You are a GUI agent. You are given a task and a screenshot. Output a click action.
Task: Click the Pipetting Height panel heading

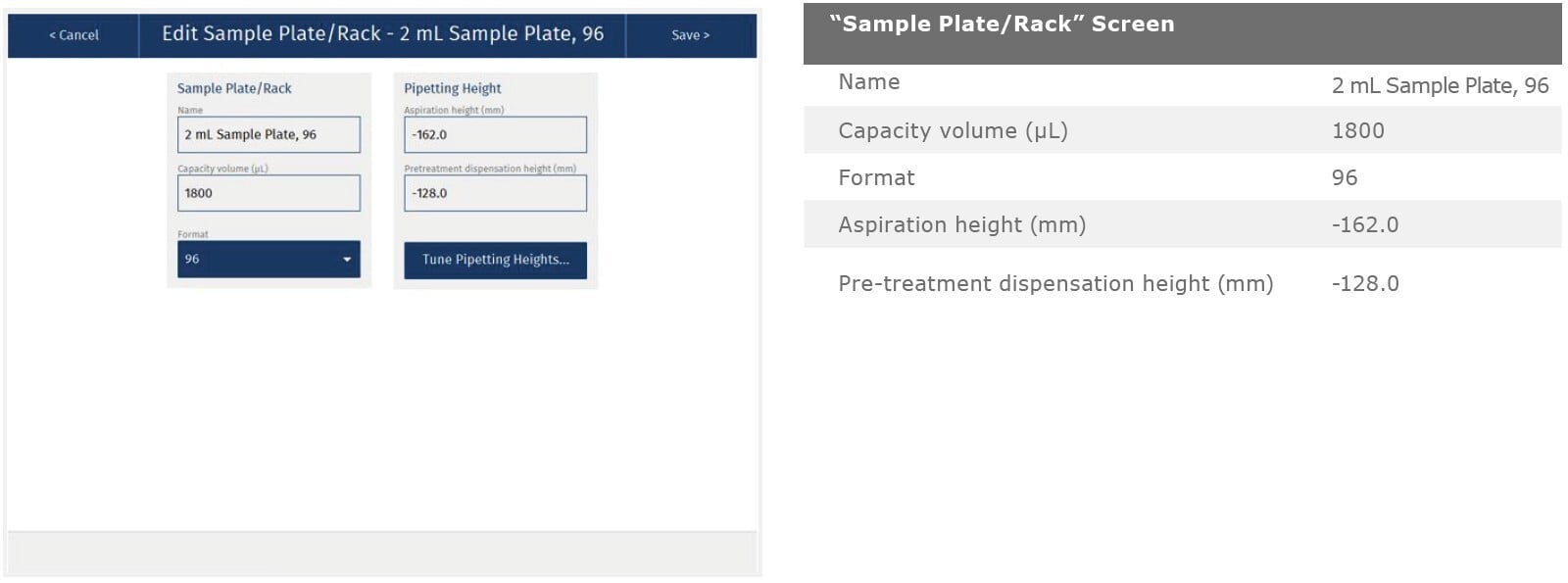coord(452,88)
